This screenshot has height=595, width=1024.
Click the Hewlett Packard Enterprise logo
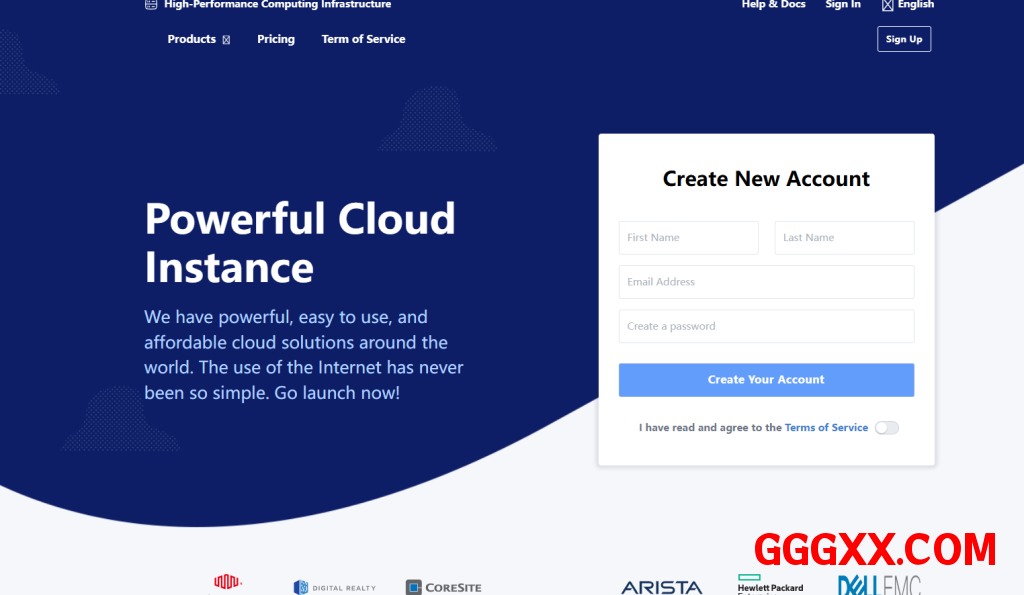click(770, 584)
